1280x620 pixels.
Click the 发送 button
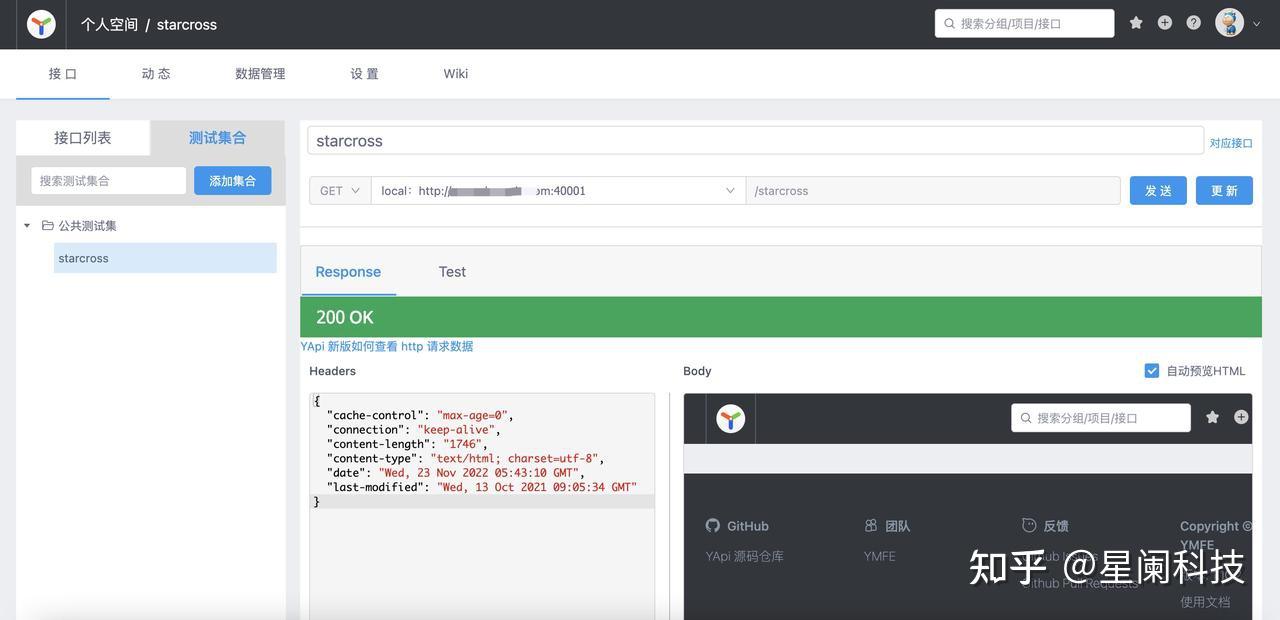[1158, 191]
